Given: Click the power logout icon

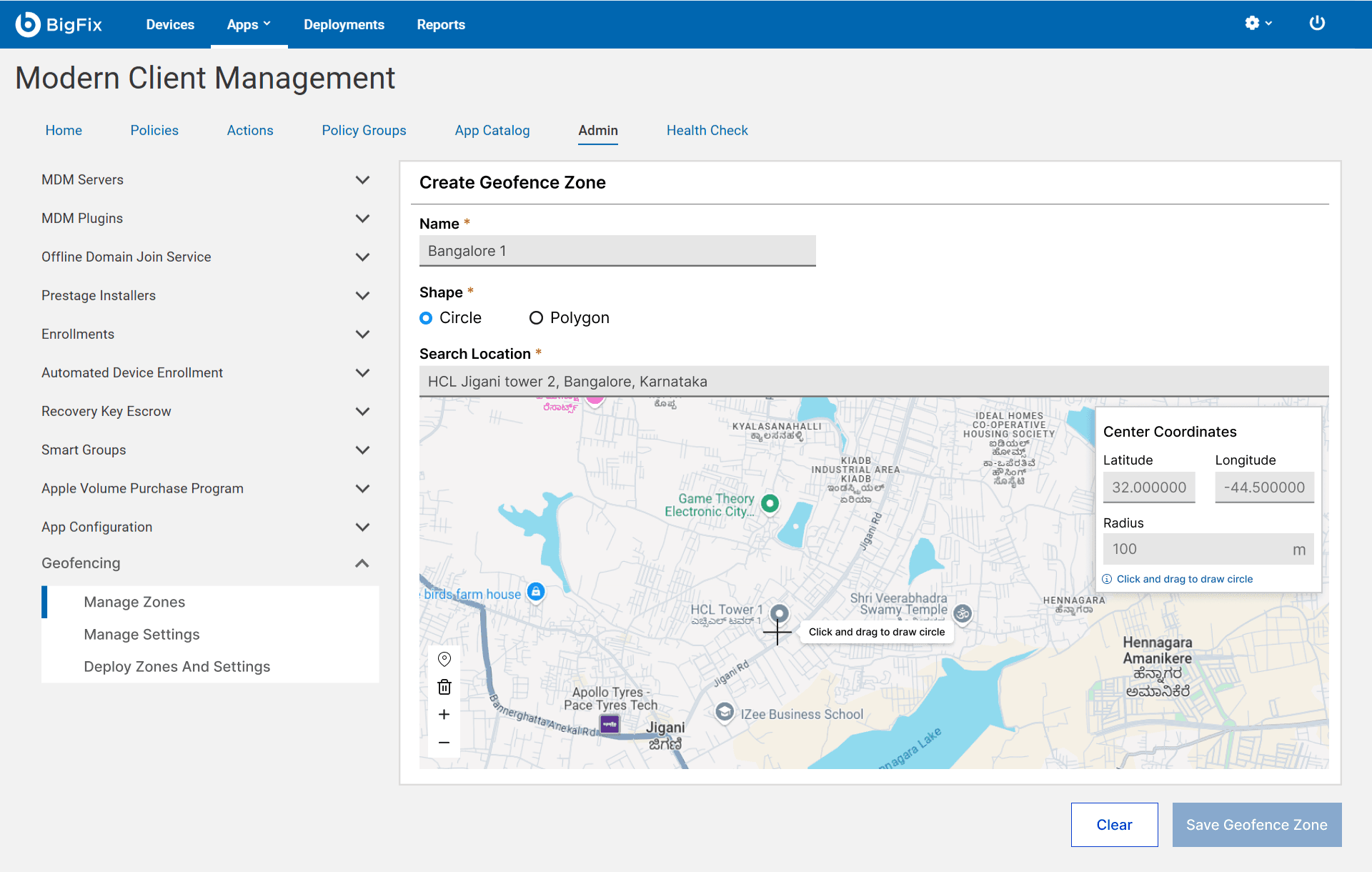Looking at the screenshot, I should pos(1317,23).
